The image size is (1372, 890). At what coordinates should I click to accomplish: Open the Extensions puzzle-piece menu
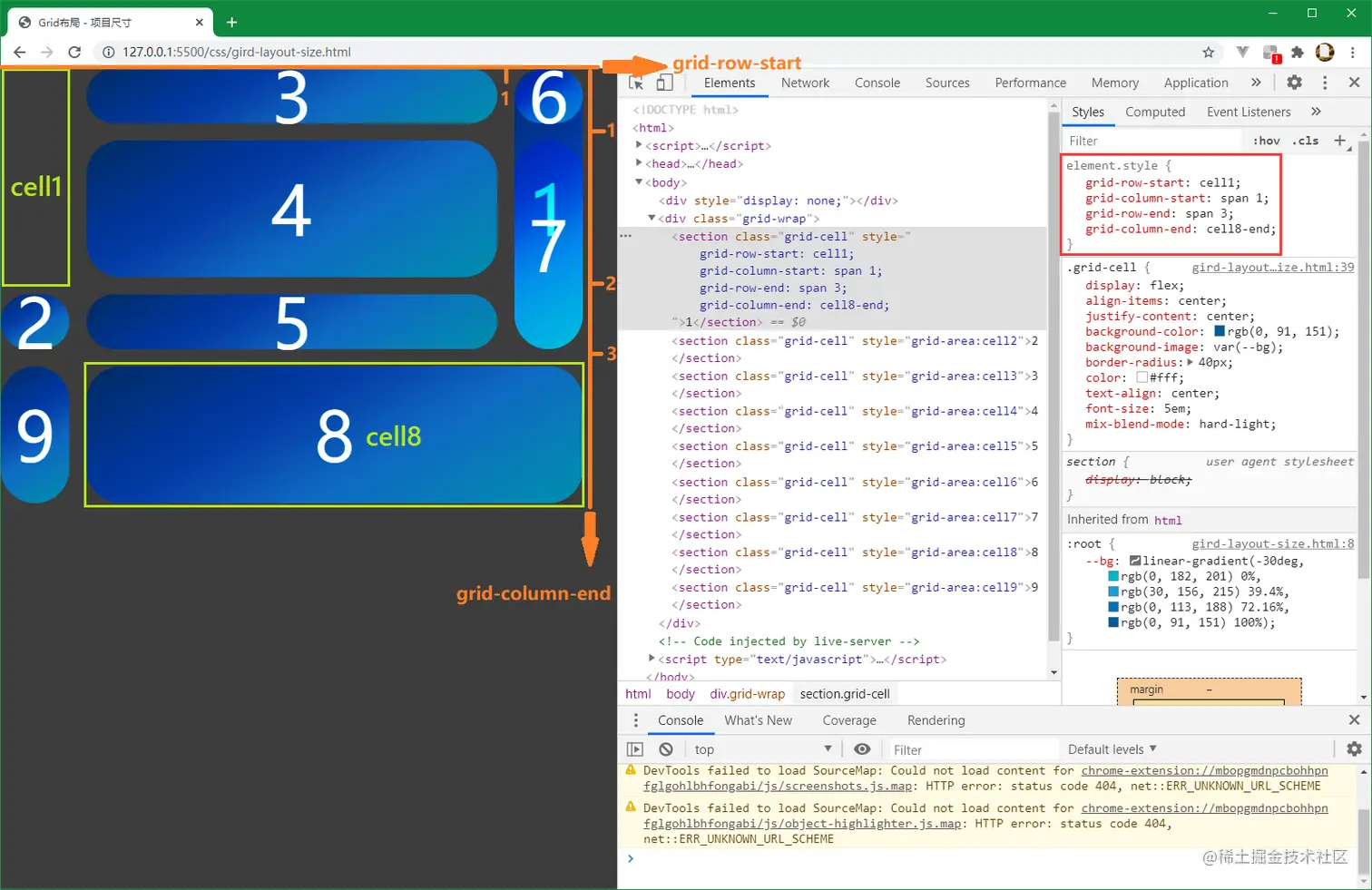pyautogui.click(x=1298, y=53)
